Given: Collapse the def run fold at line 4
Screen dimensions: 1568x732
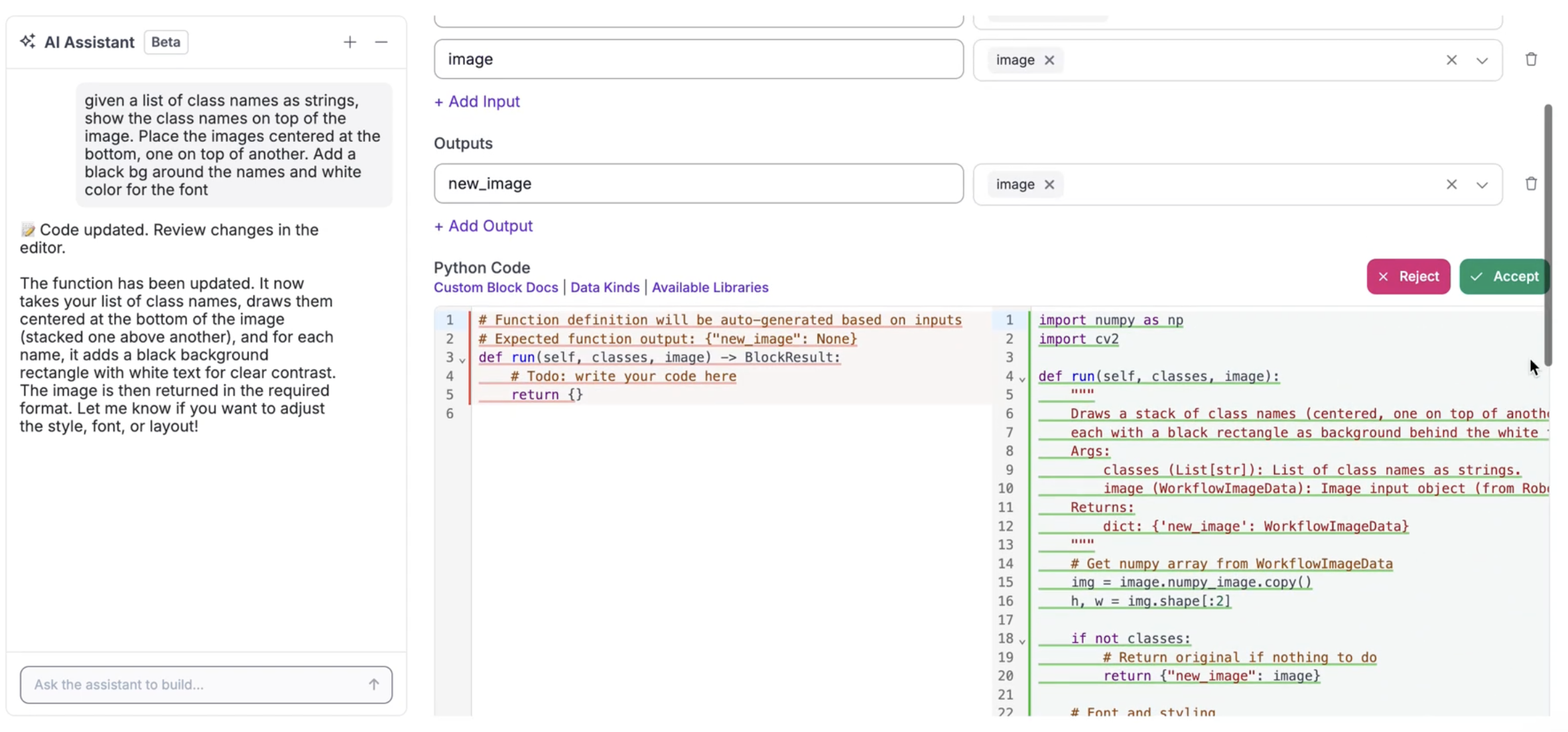Looking at the screenshot, I should tap(1022, 378).
